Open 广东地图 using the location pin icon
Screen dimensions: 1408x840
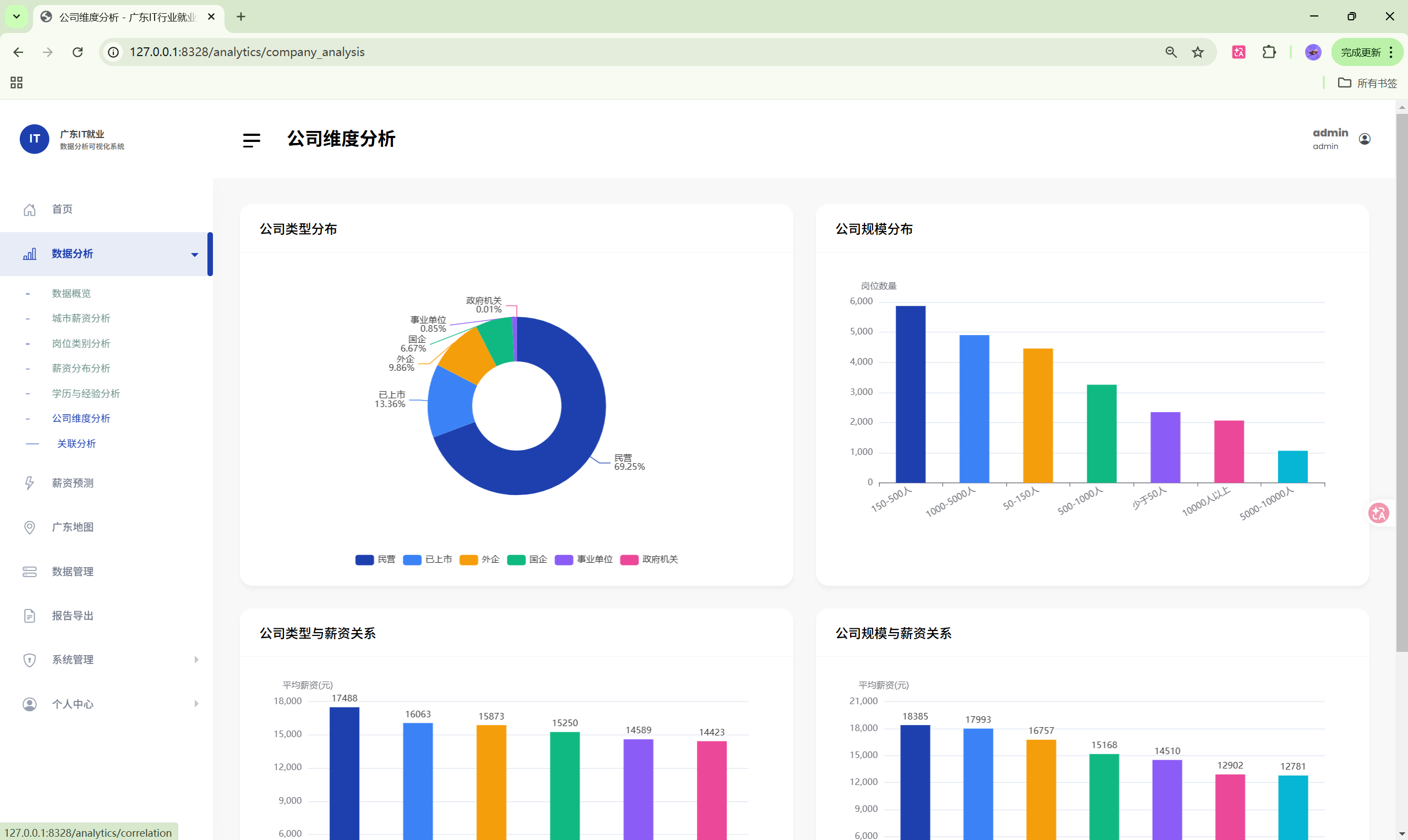(30, 527)
